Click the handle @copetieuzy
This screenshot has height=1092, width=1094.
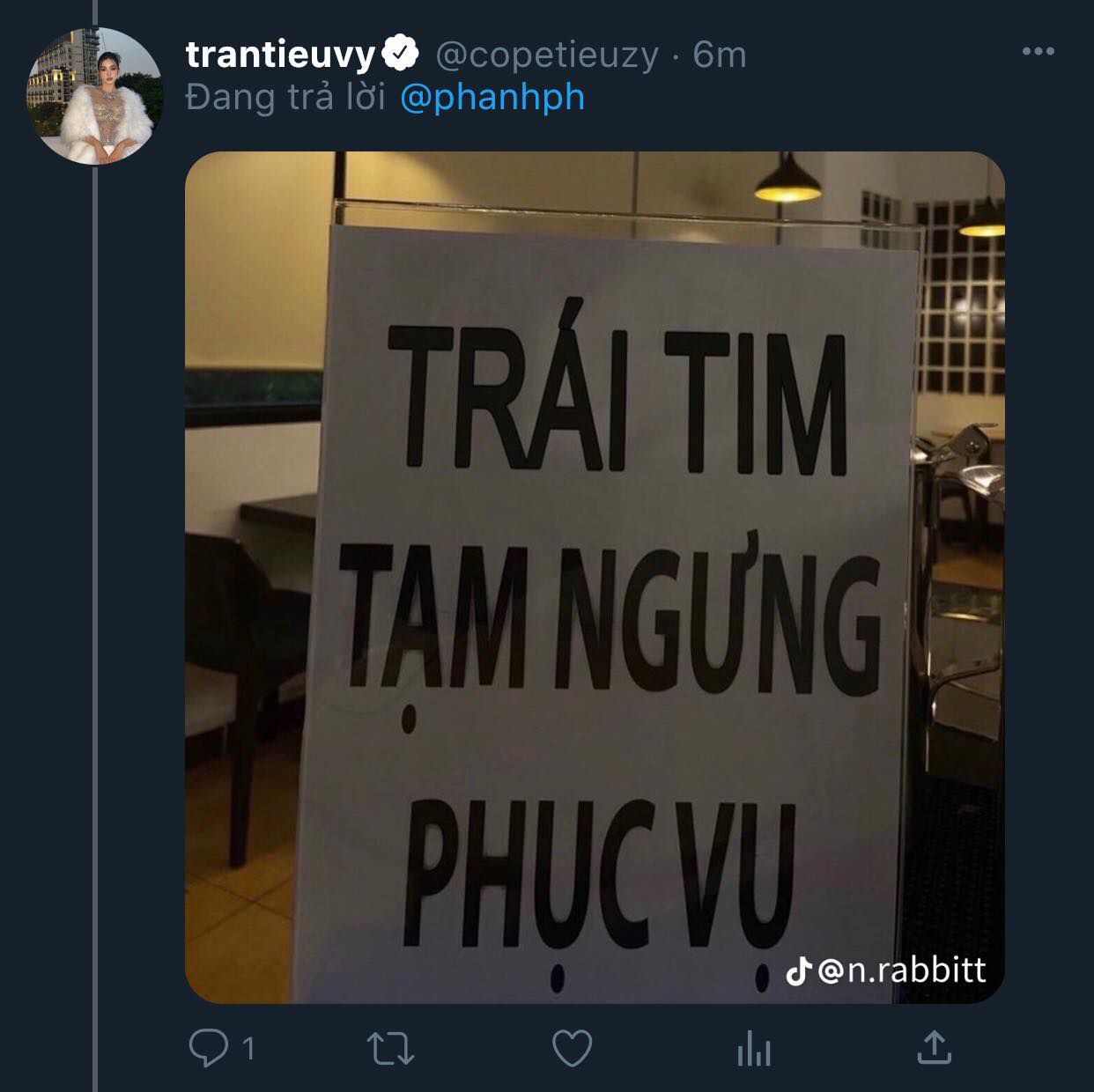point(547,55)
